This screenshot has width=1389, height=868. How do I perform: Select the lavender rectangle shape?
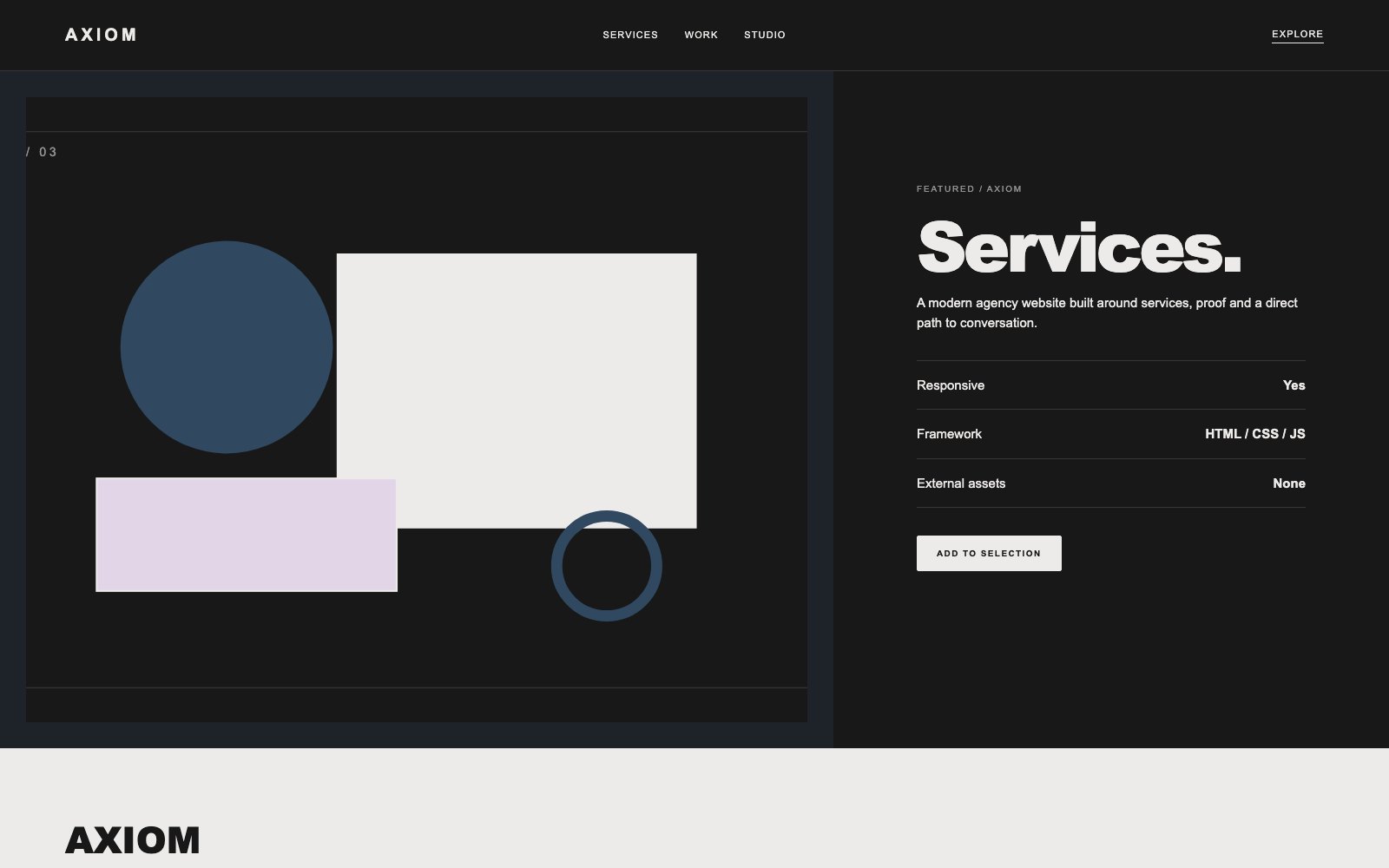coord(247,535)
